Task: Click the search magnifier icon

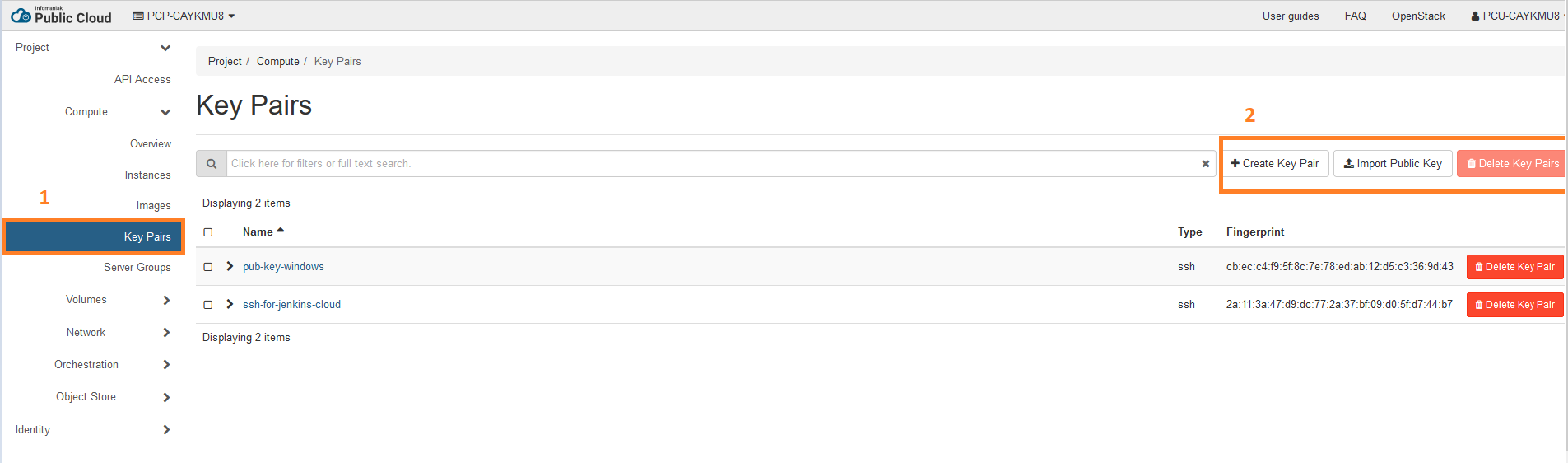Action: (212, 164)
